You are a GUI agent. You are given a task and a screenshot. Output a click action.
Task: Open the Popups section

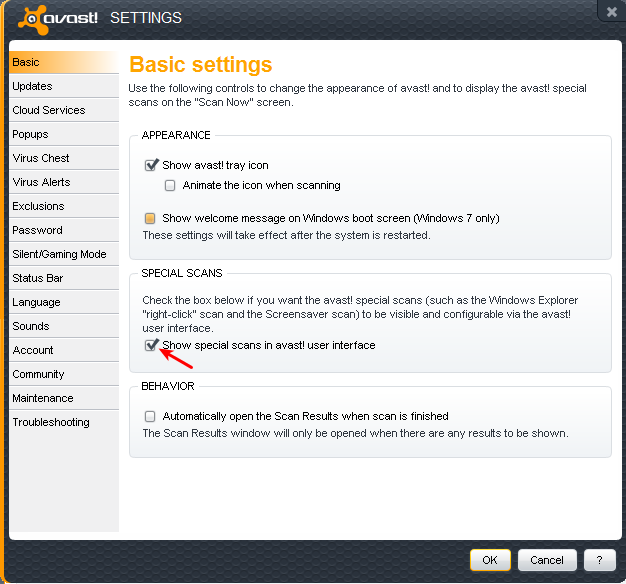[64, 134]
